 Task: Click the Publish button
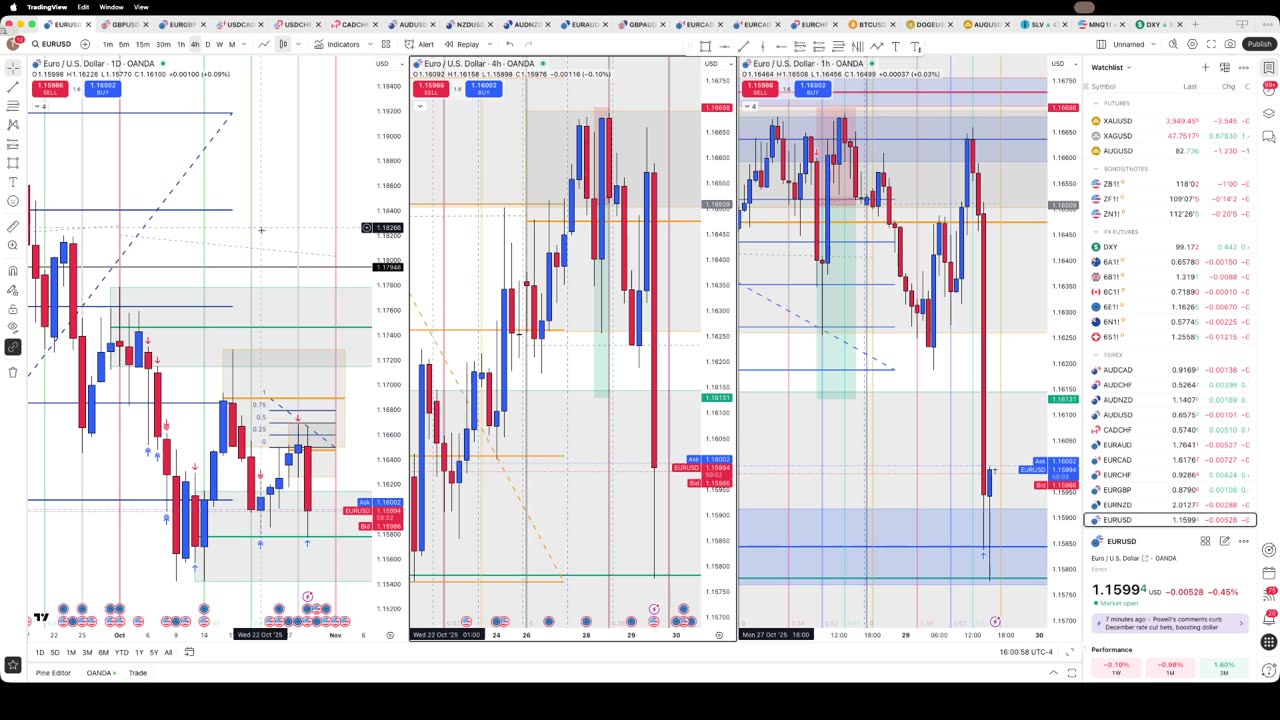click(x=1259, y=44)
